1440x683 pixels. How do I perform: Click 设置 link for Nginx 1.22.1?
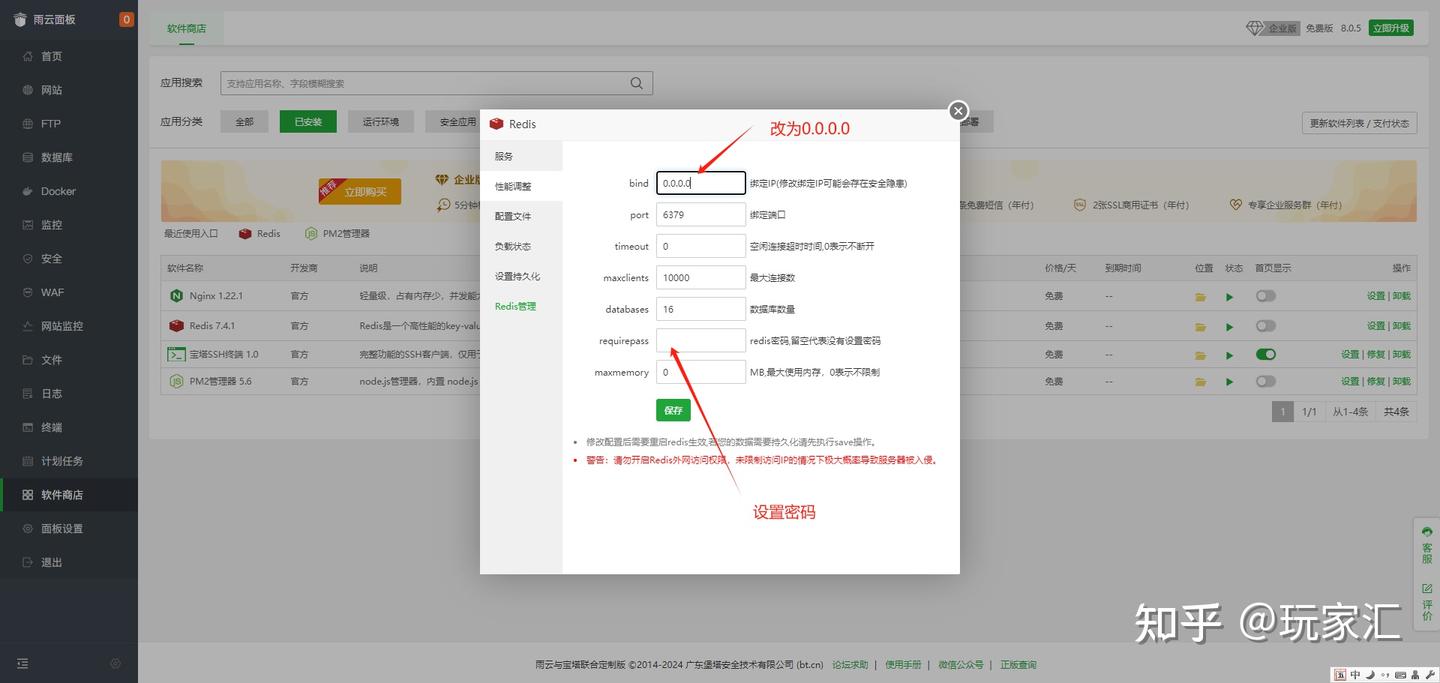pyautogui.click(x=1376, y=296)
